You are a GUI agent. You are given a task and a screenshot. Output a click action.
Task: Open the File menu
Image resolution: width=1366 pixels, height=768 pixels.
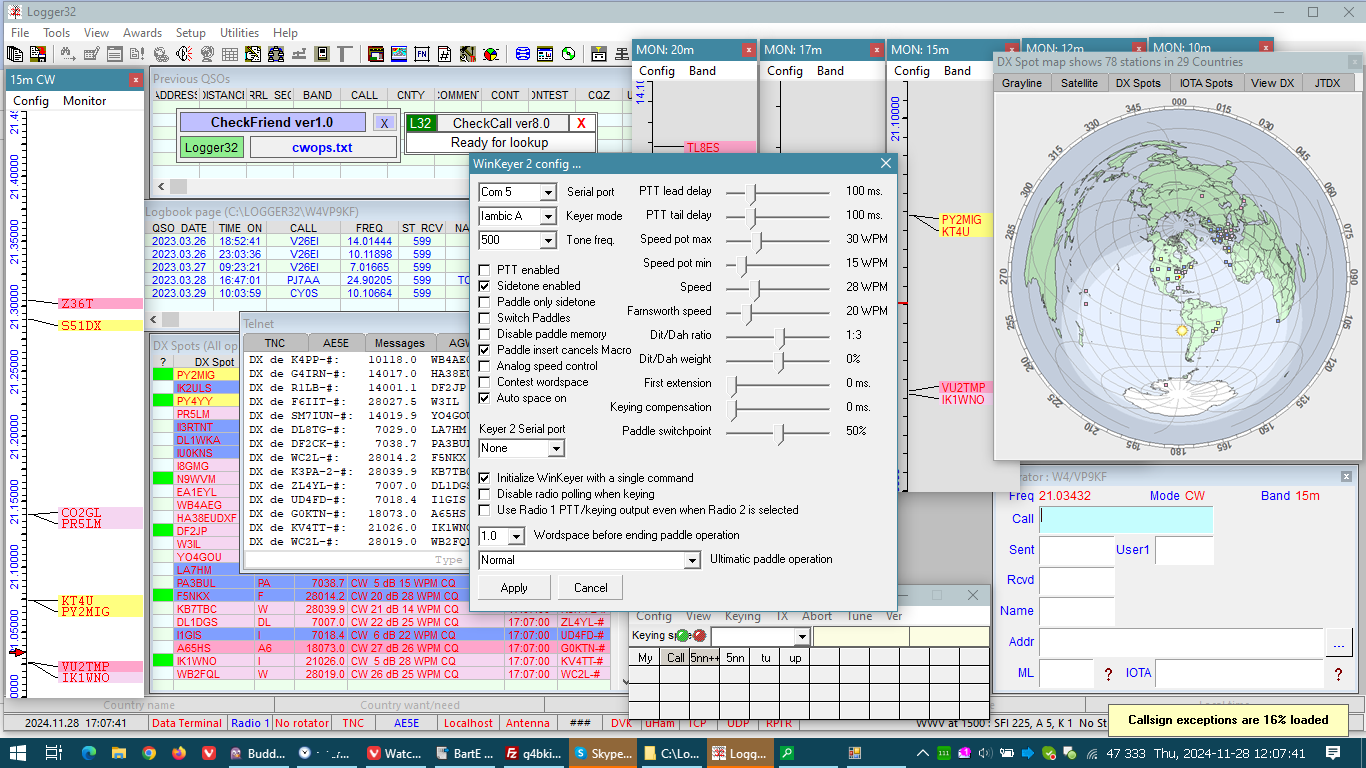click(x=20, y=33)
